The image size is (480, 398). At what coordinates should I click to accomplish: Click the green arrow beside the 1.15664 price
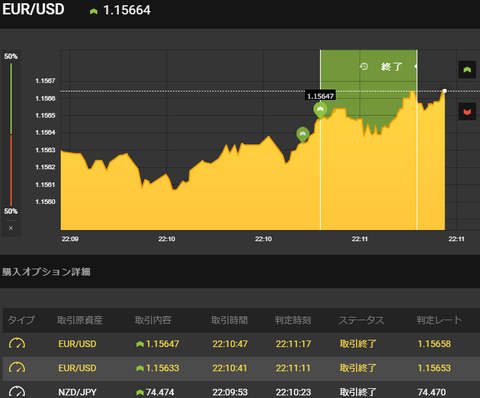[93, 11]
